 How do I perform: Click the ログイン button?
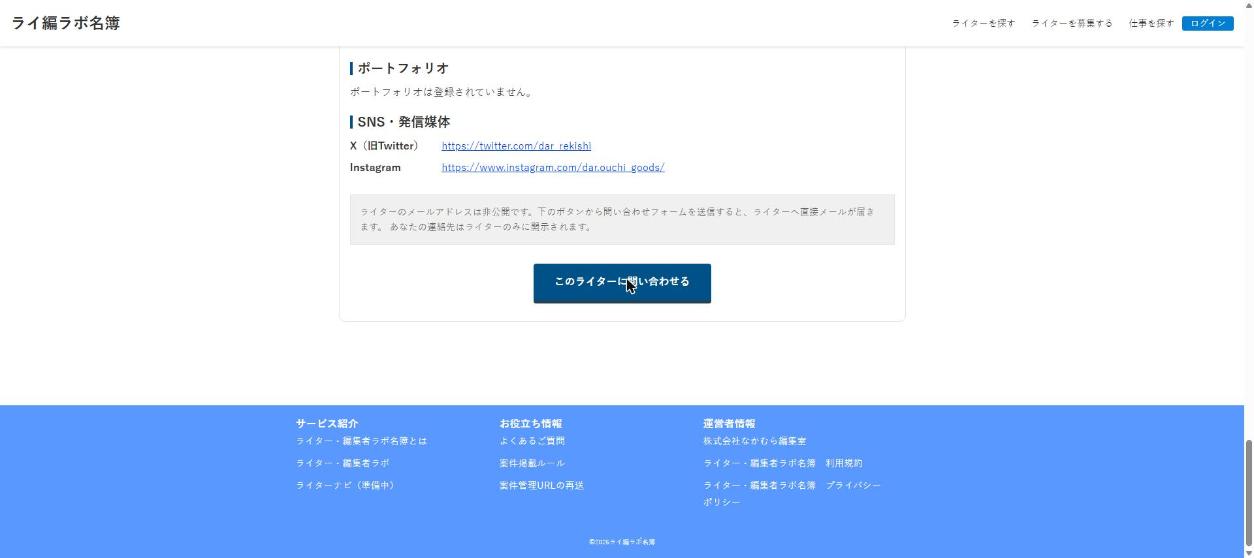(x=1207, y=23)
